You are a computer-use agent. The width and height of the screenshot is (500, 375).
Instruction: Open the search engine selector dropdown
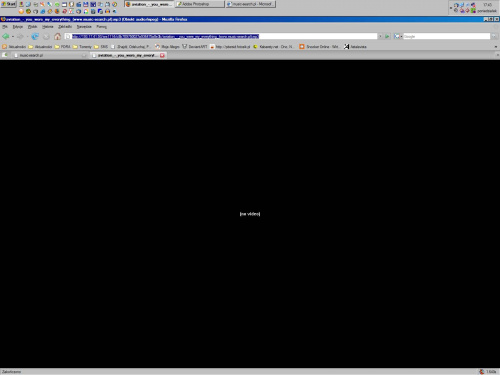pos(398,36)
